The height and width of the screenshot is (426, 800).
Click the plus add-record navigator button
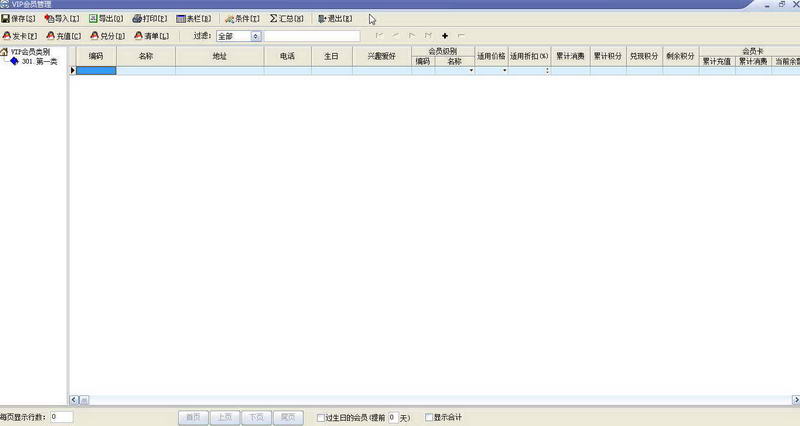point(444,36)
